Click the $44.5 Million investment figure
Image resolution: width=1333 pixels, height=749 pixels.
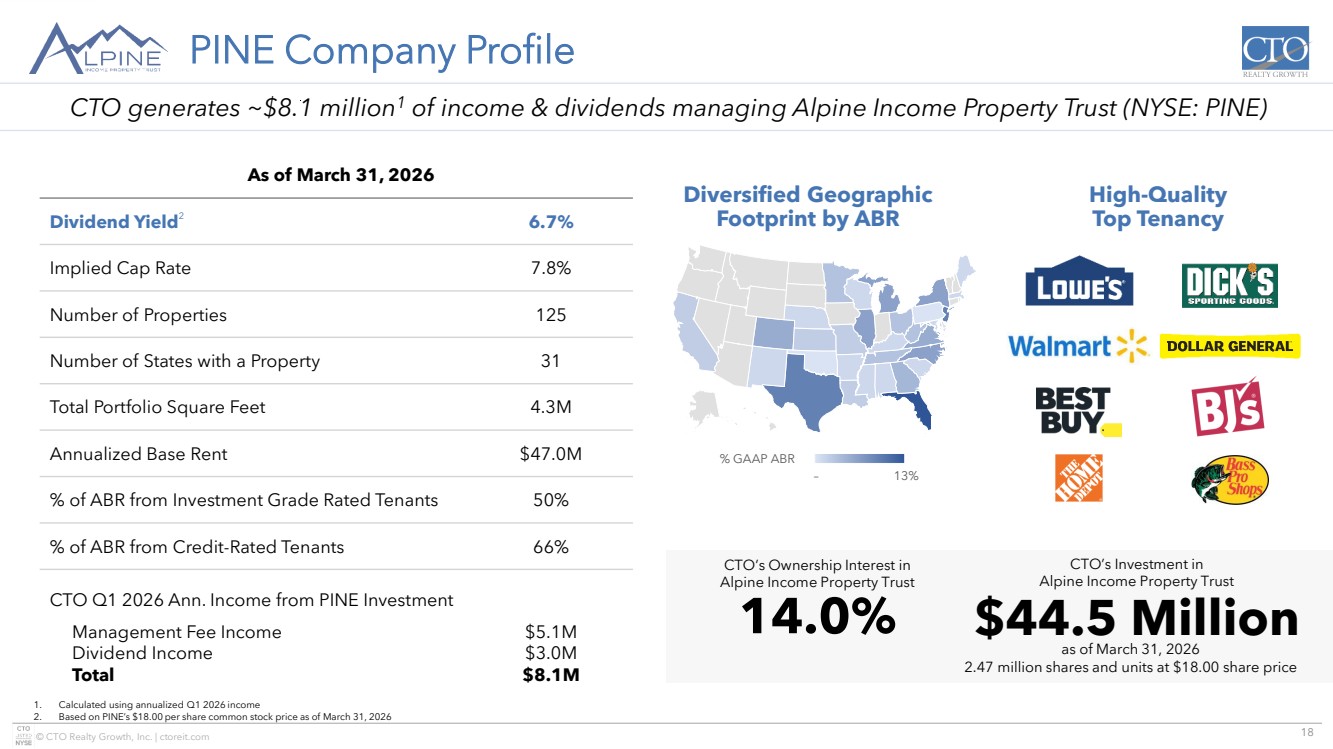click(x=1136, y=619)
